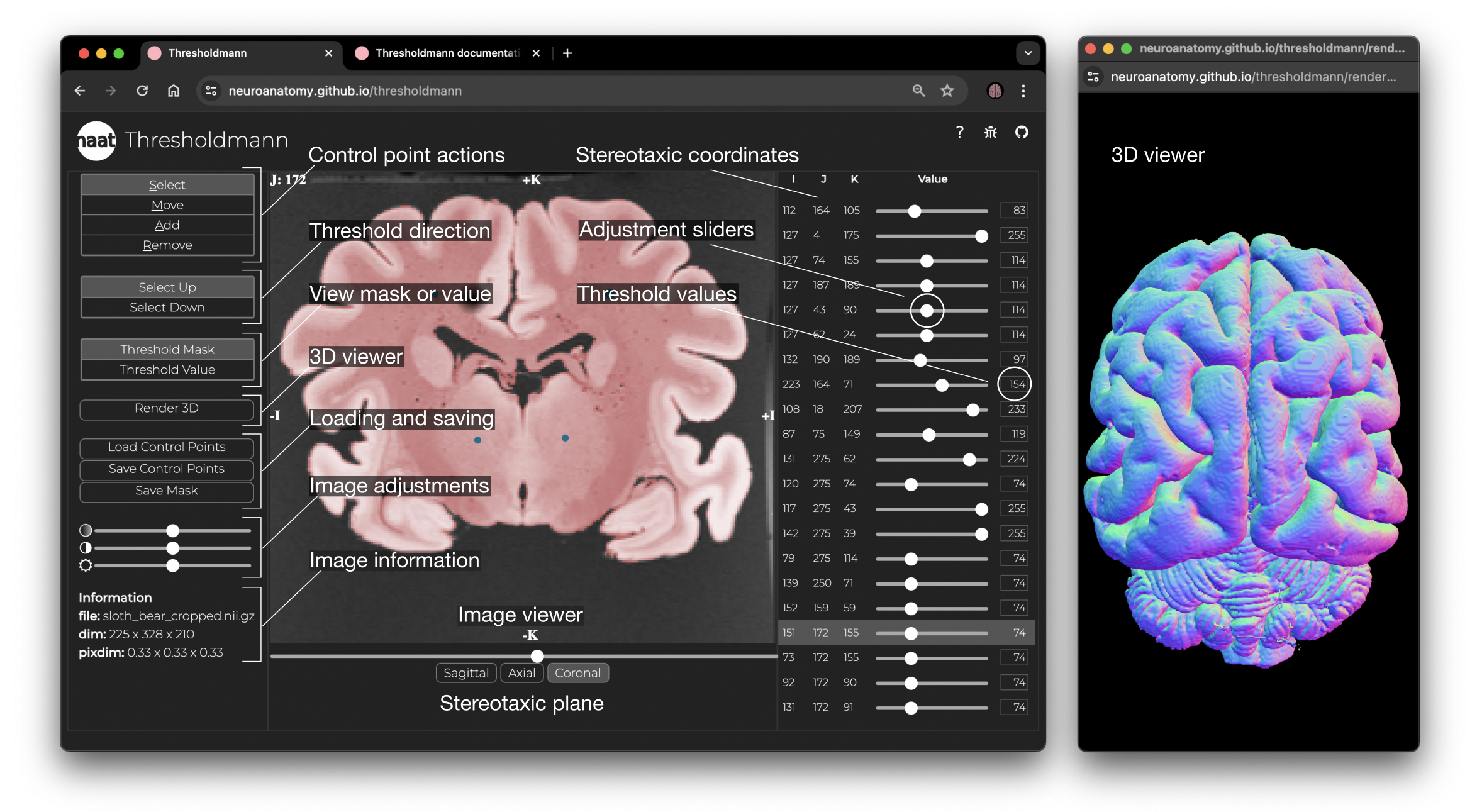Open a new browser tab
1477x812 pixels.
567,53
